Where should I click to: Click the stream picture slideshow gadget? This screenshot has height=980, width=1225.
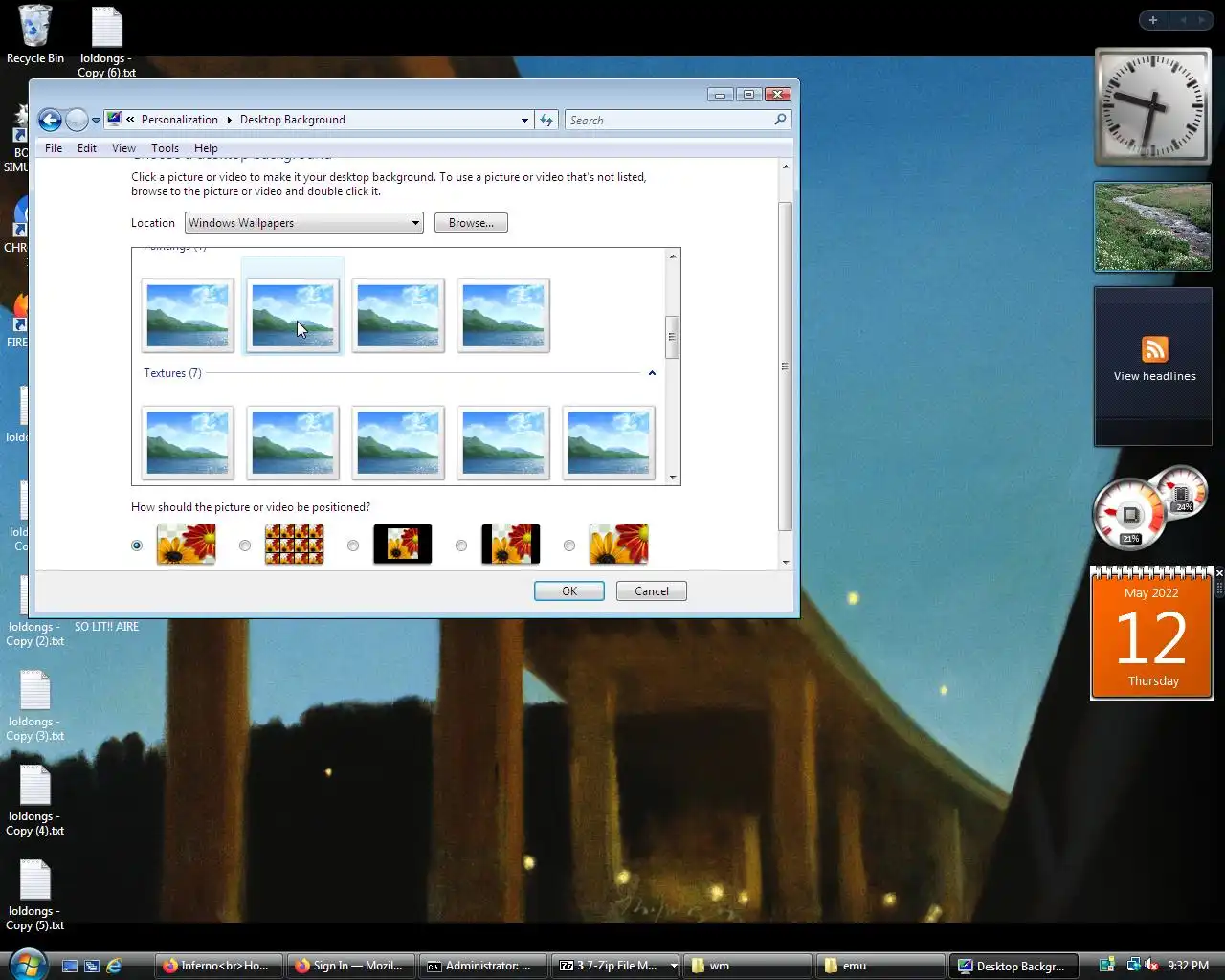[x=1152, y=227]
